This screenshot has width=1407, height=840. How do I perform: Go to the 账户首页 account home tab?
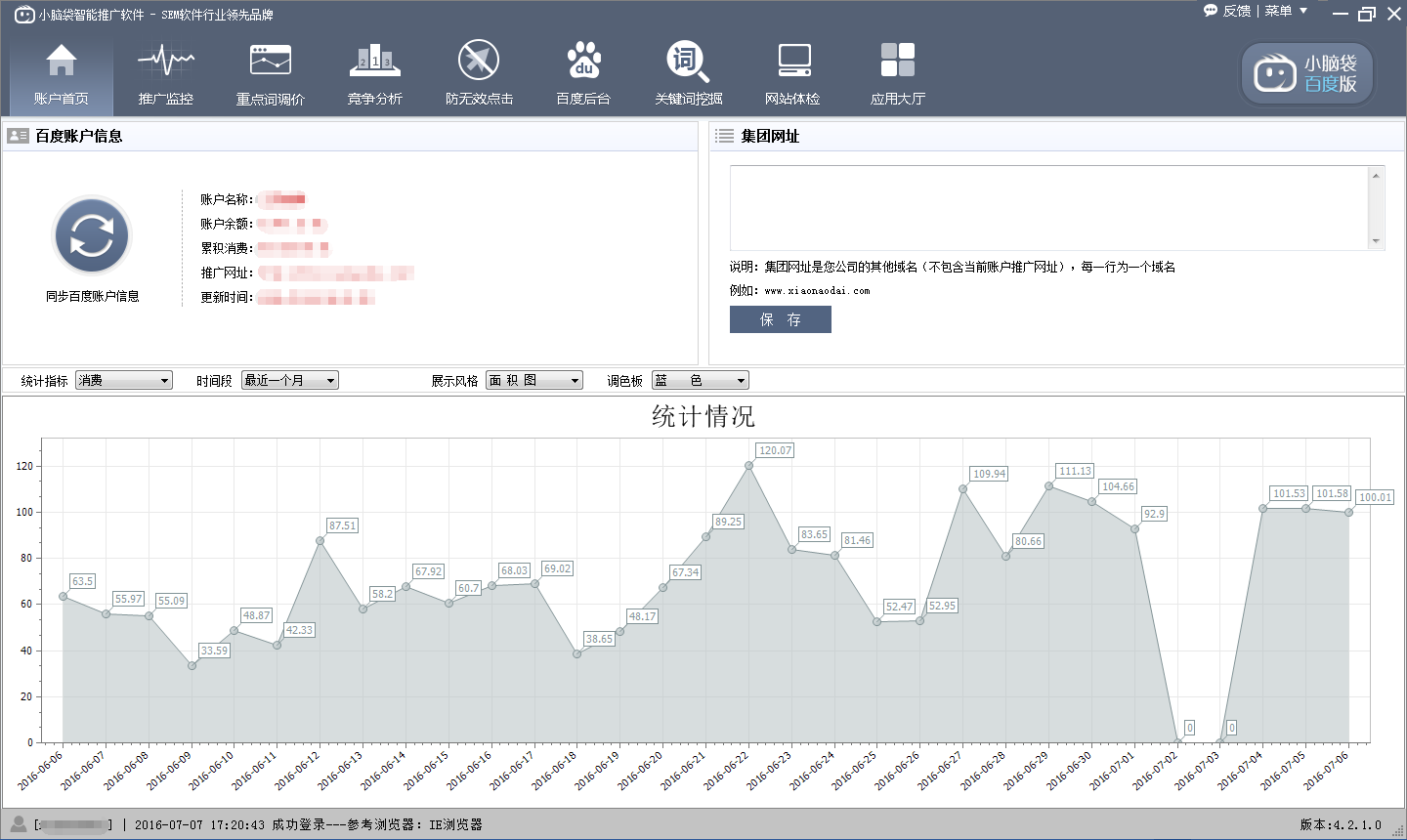click(x=61, y=74)
